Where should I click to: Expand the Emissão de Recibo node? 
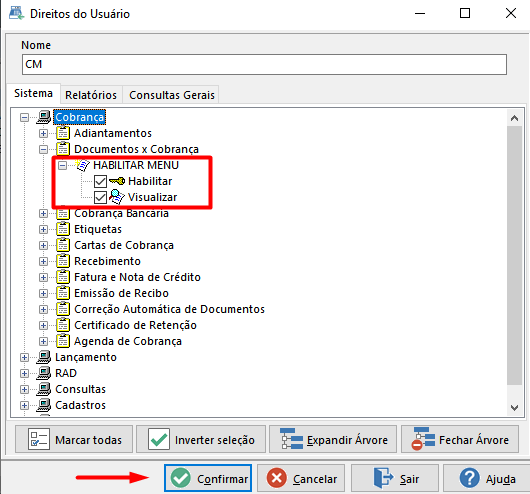point(43,293)
